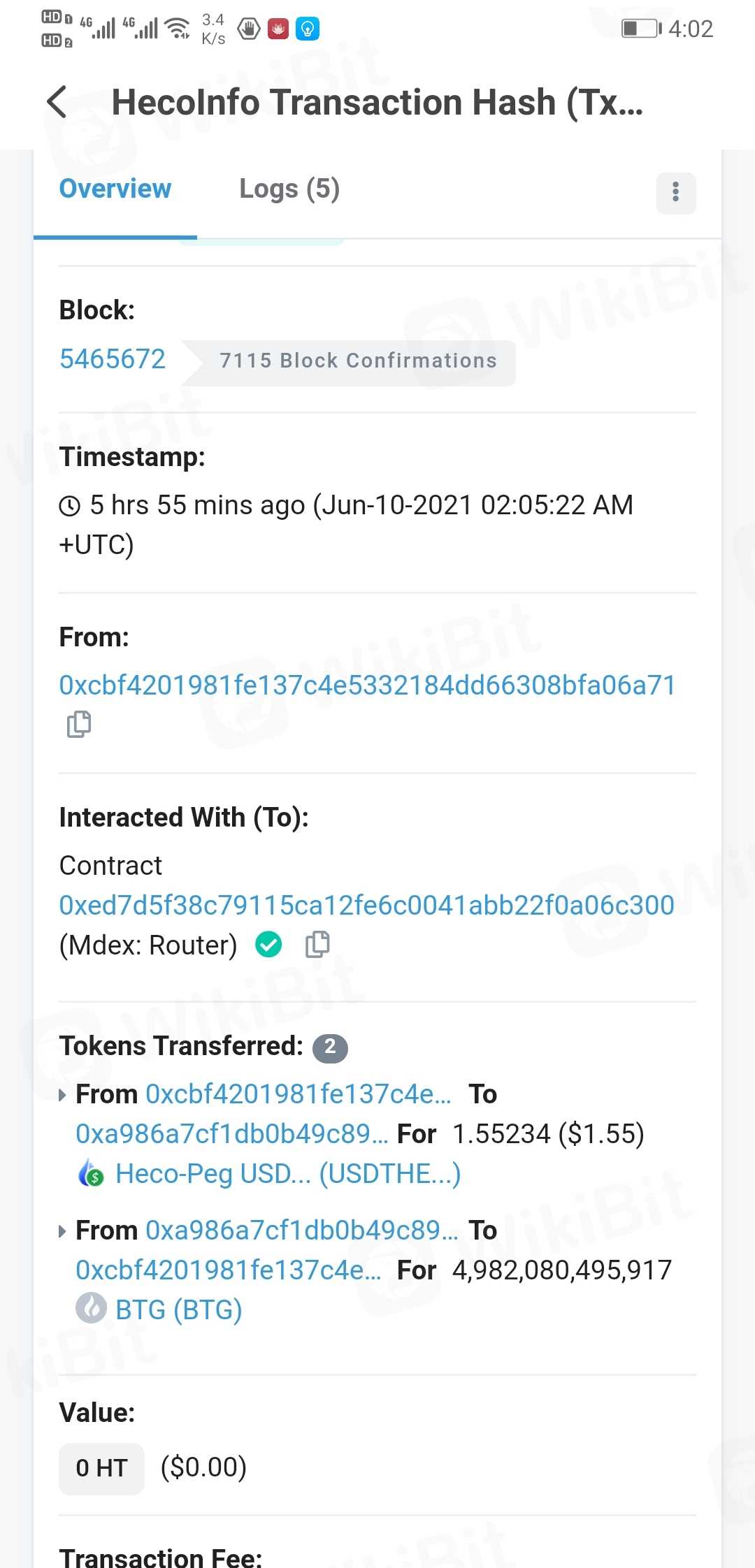Screen dimensions: 755x1568
Task: Tap the BTG token icon
Action: pos(92,1309)
